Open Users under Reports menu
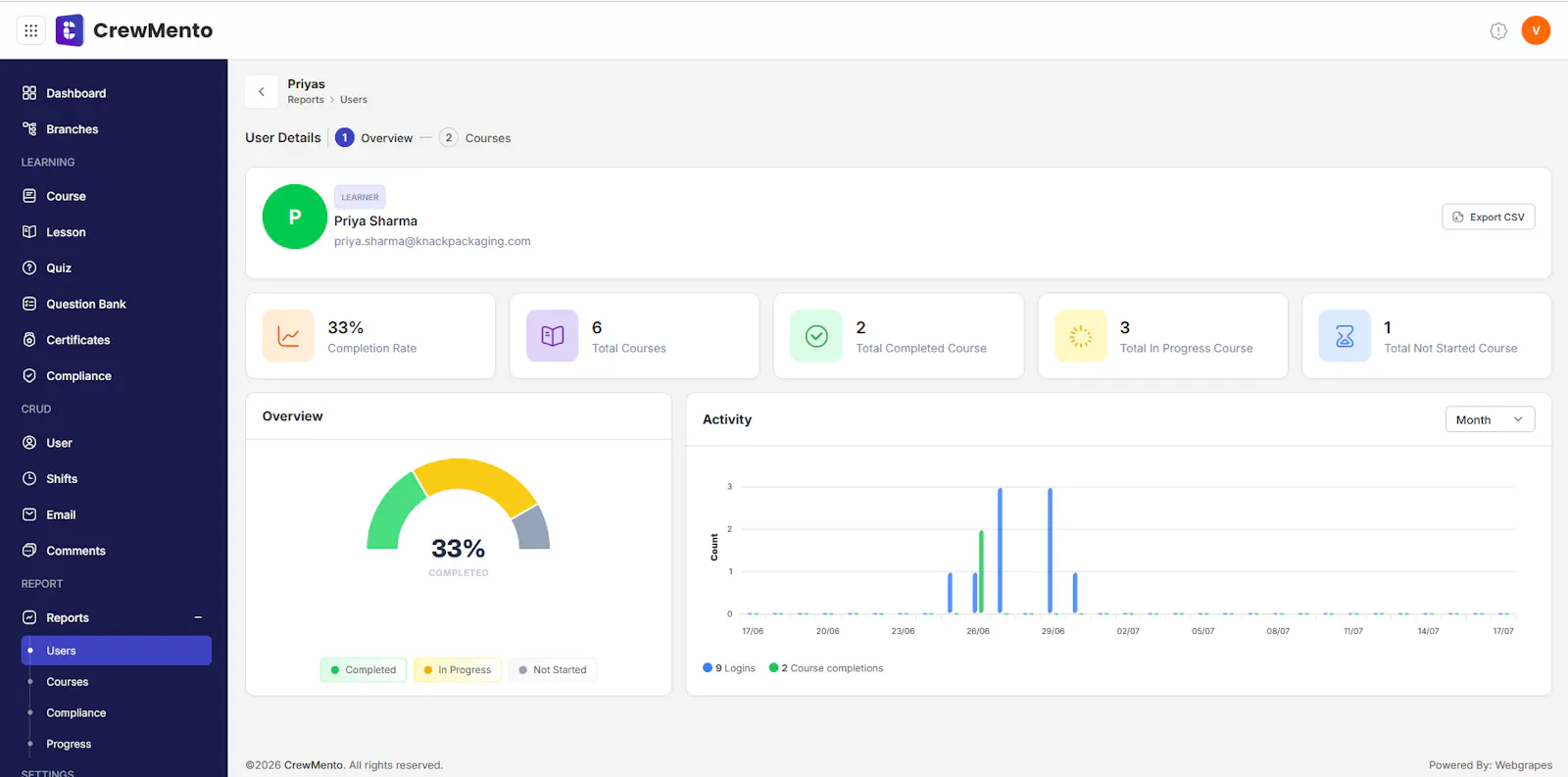This screenshot has width=1568, height=777. coord(116,651)
